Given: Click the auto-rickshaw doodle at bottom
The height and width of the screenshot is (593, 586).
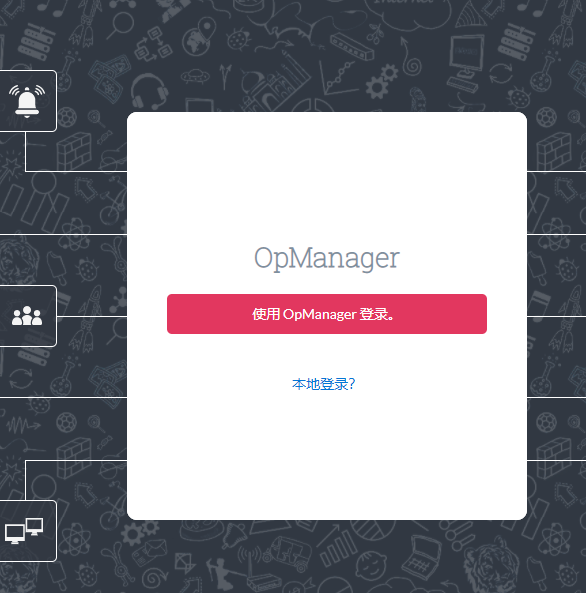Looking at the screenshot, I should click(x=289, y=553).
